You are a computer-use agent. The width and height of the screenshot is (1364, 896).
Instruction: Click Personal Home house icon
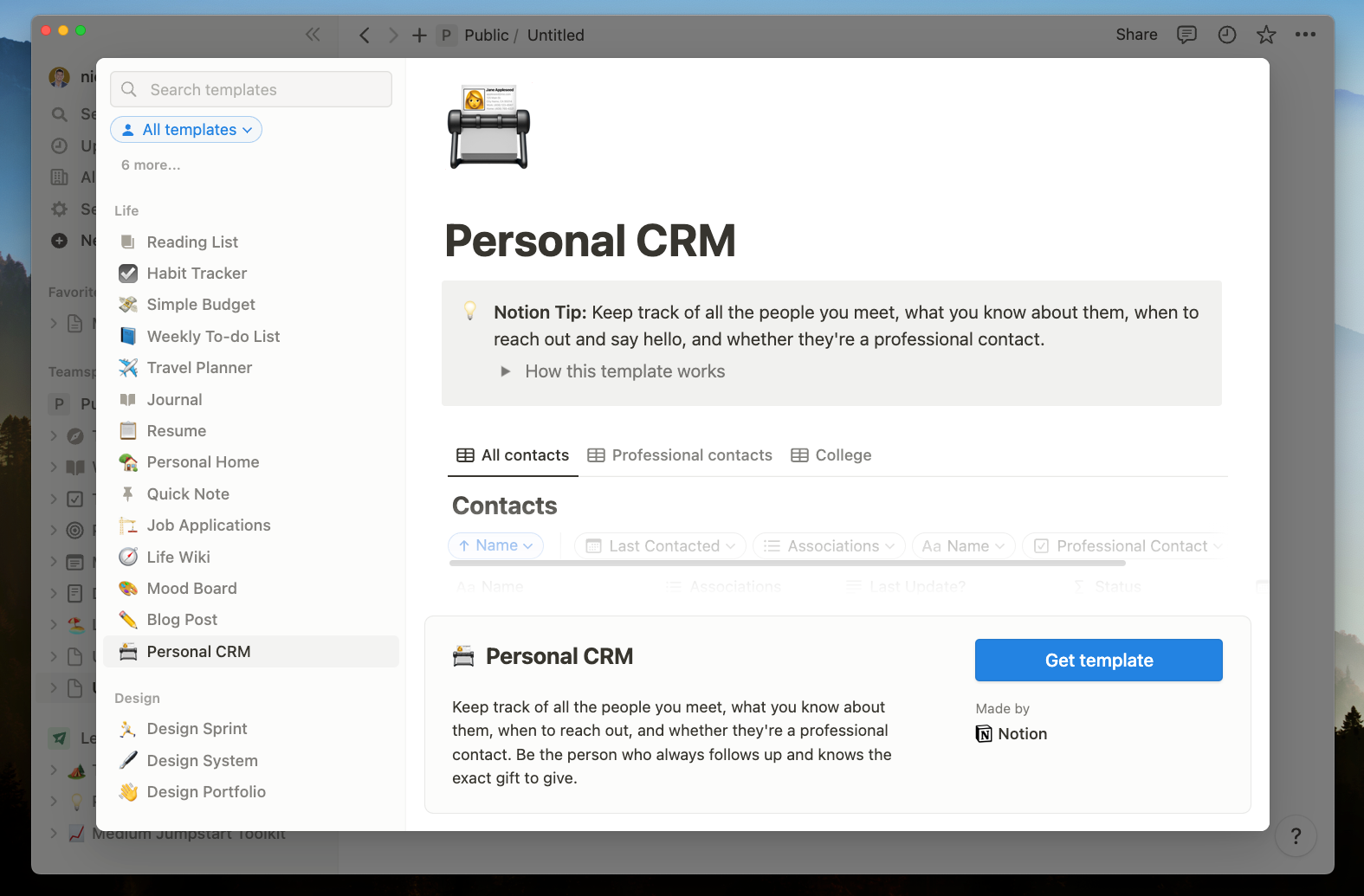click(x=128, y=461)
